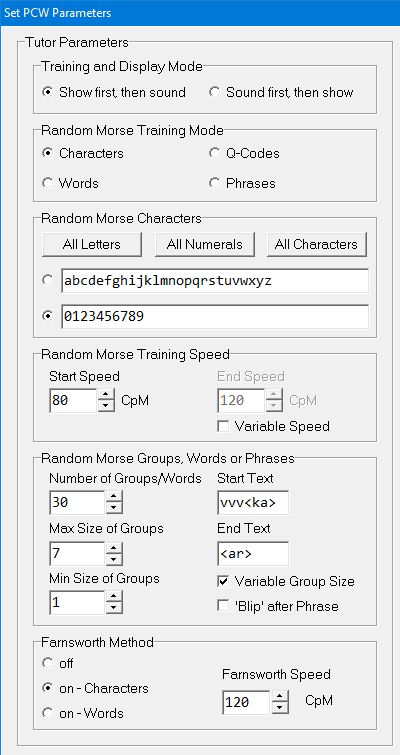
Task: Click the Start Text field
Action: [x=253, y=503]
